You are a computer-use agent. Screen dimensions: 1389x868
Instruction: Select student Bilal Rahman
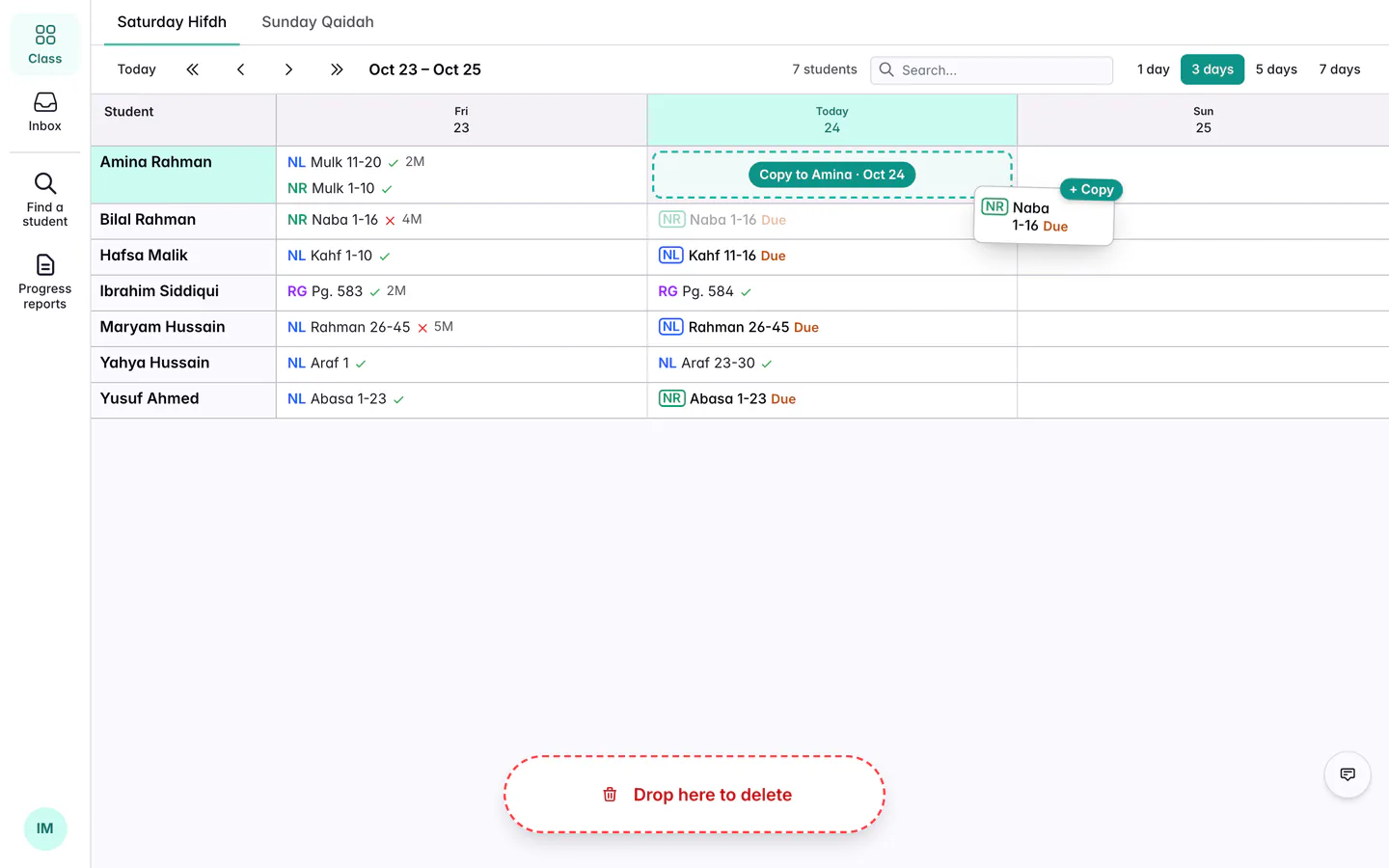point(148,220)
